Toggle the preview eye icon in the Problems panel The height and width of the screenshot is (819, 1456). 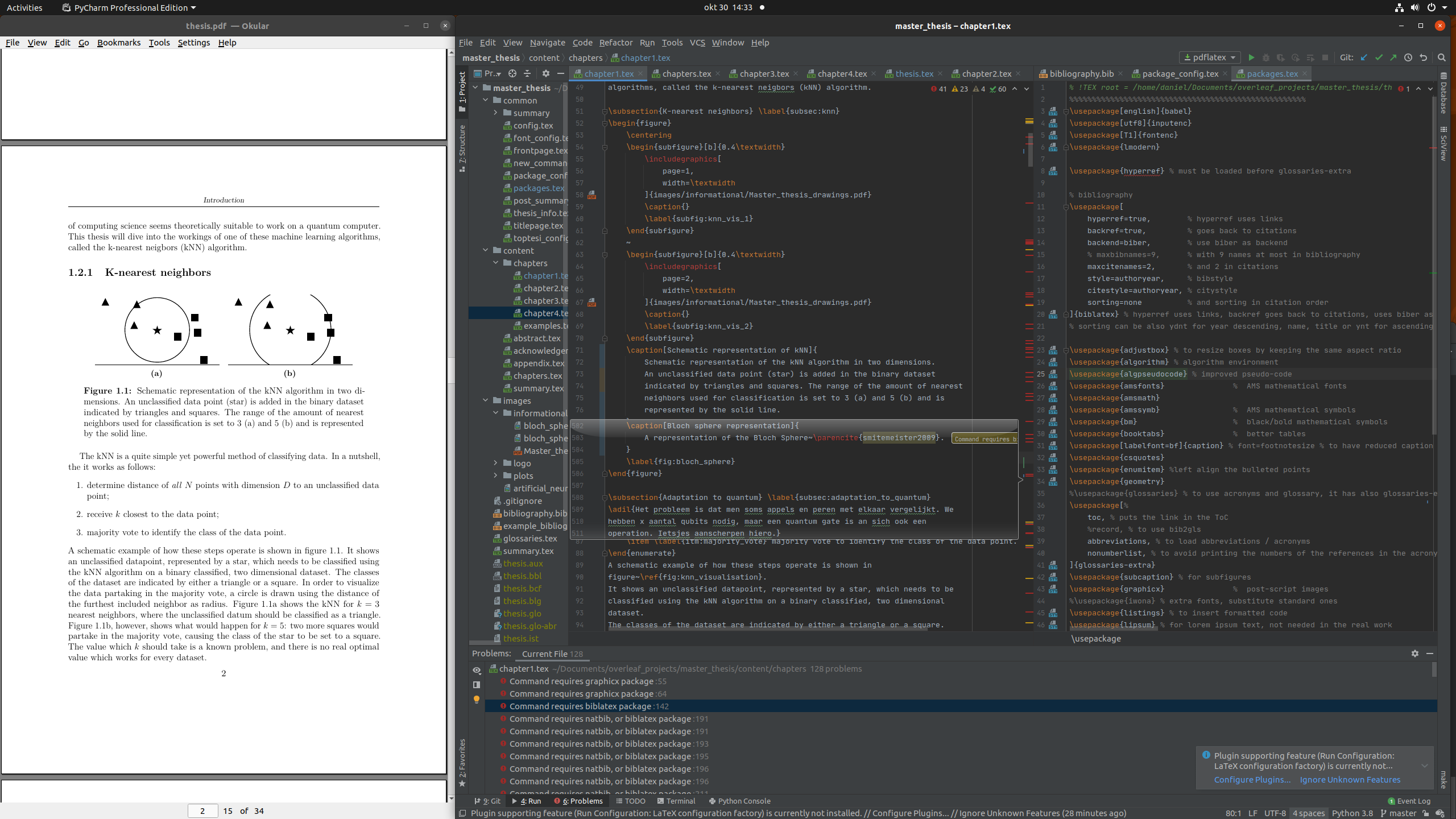coord(477,671)
